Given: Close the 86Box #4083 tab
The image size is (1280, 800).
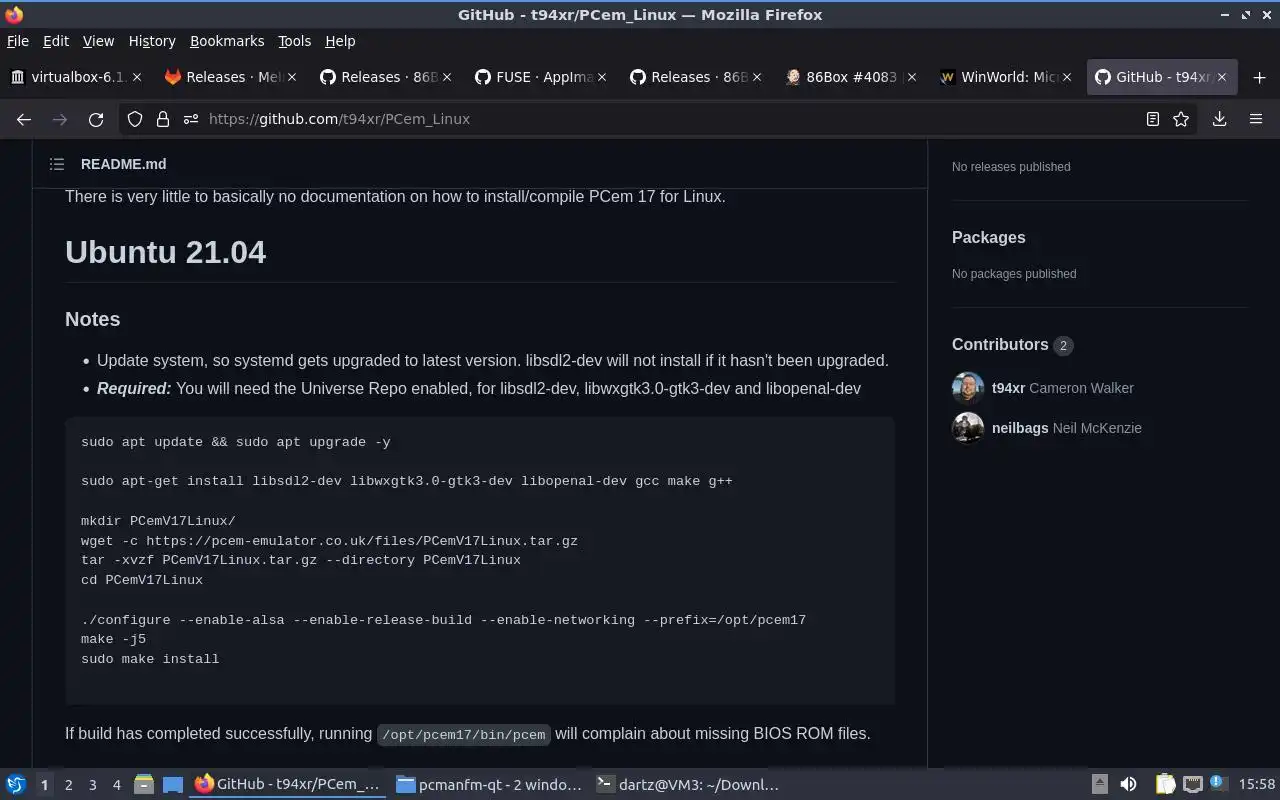Looking at the screenshot, I should [912, 77].
